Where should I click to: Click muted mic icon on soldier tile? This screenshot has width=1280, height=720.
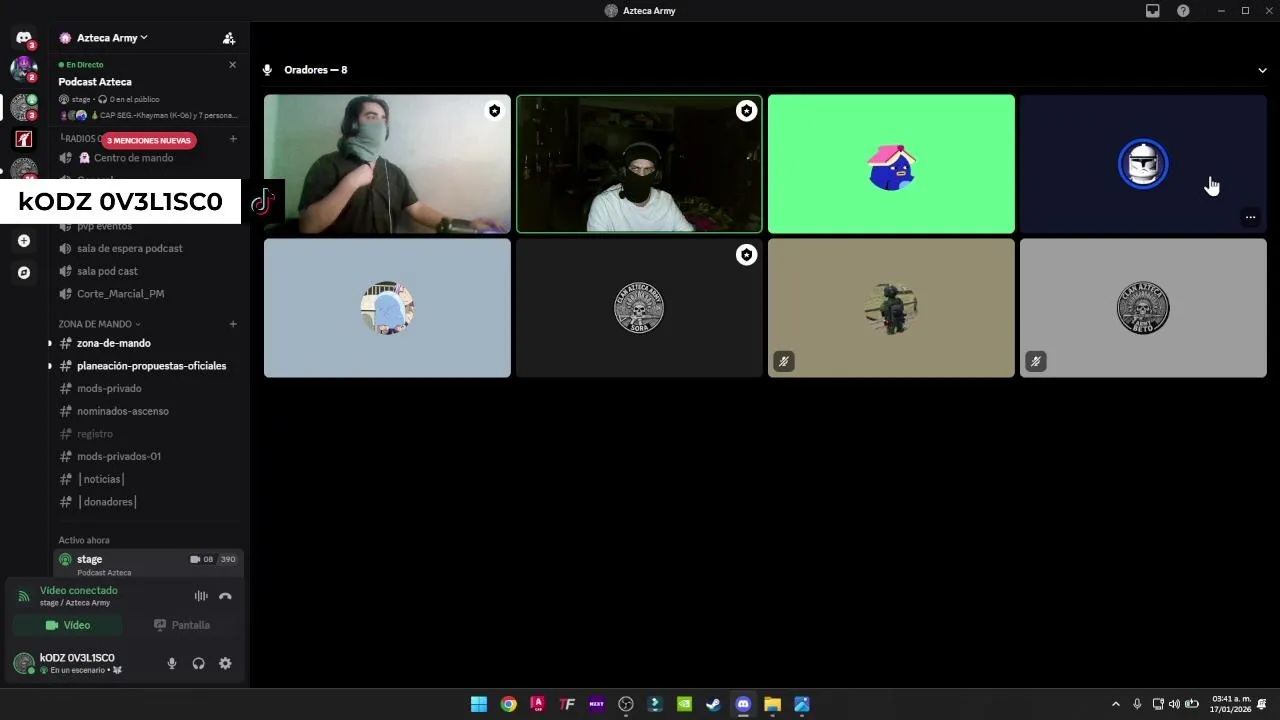(784, 361)
